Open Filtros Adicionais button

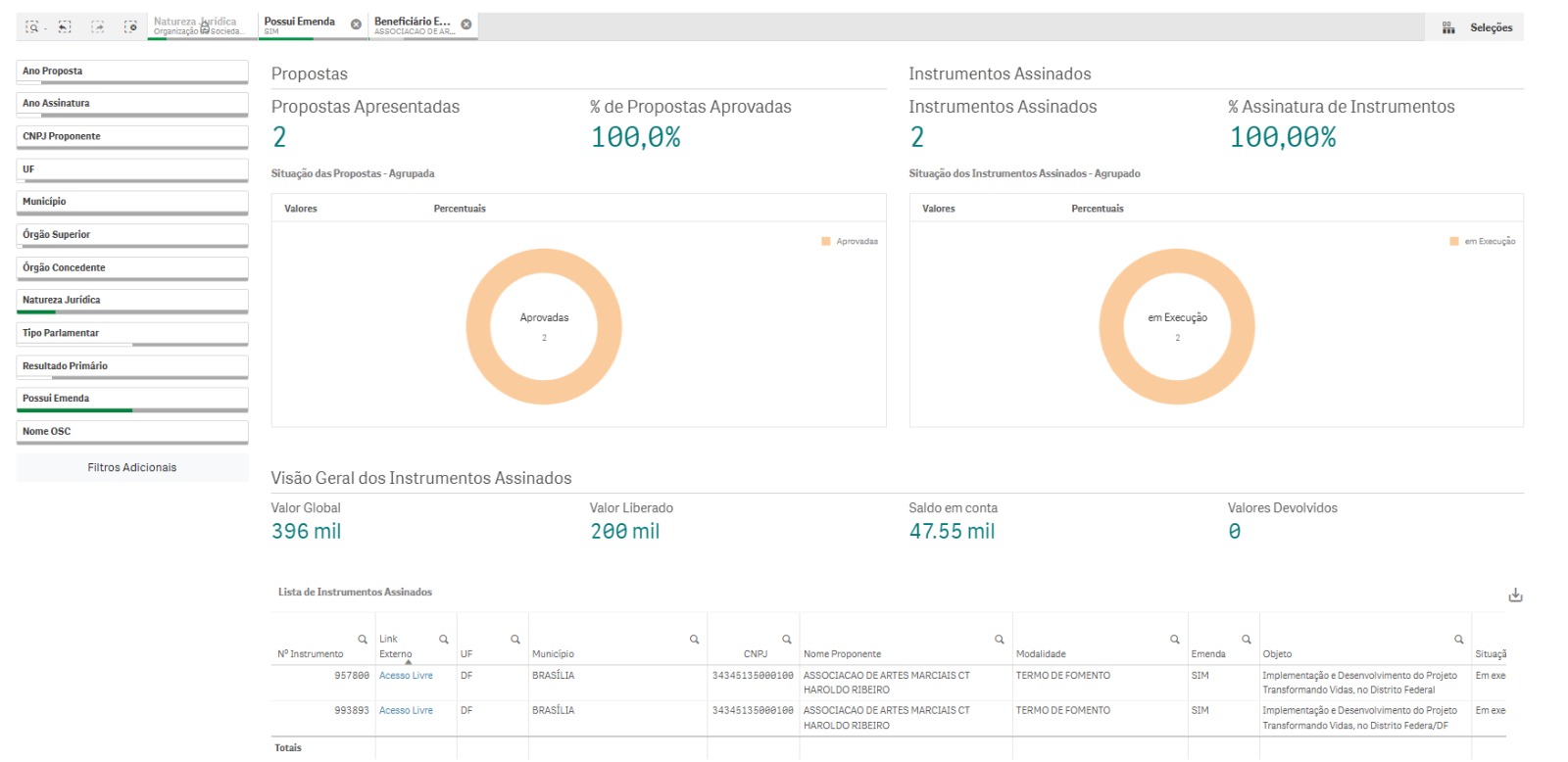pos(132,467)
